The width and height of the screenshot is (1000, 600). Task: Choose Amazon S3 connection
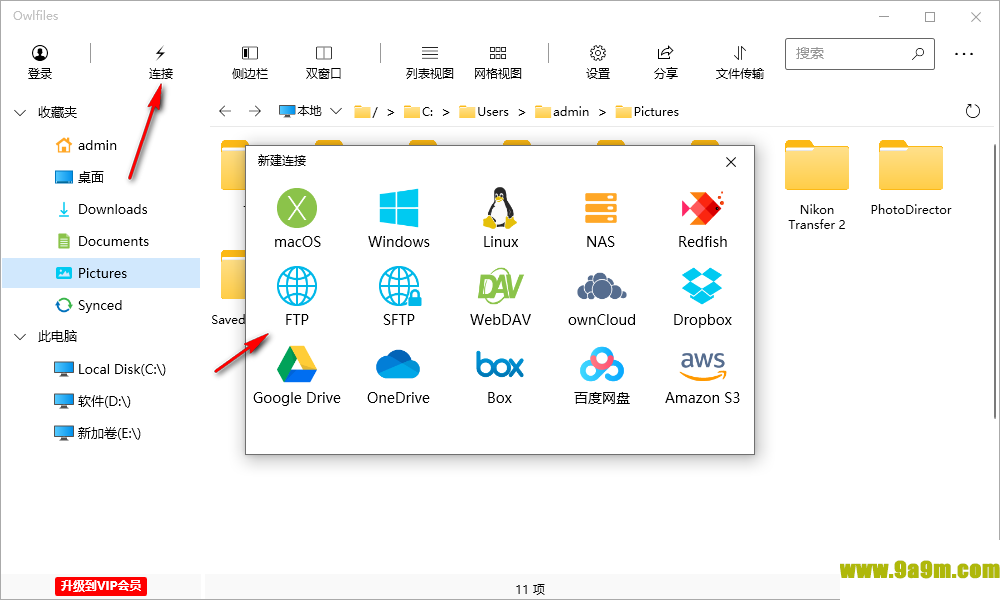702,376
